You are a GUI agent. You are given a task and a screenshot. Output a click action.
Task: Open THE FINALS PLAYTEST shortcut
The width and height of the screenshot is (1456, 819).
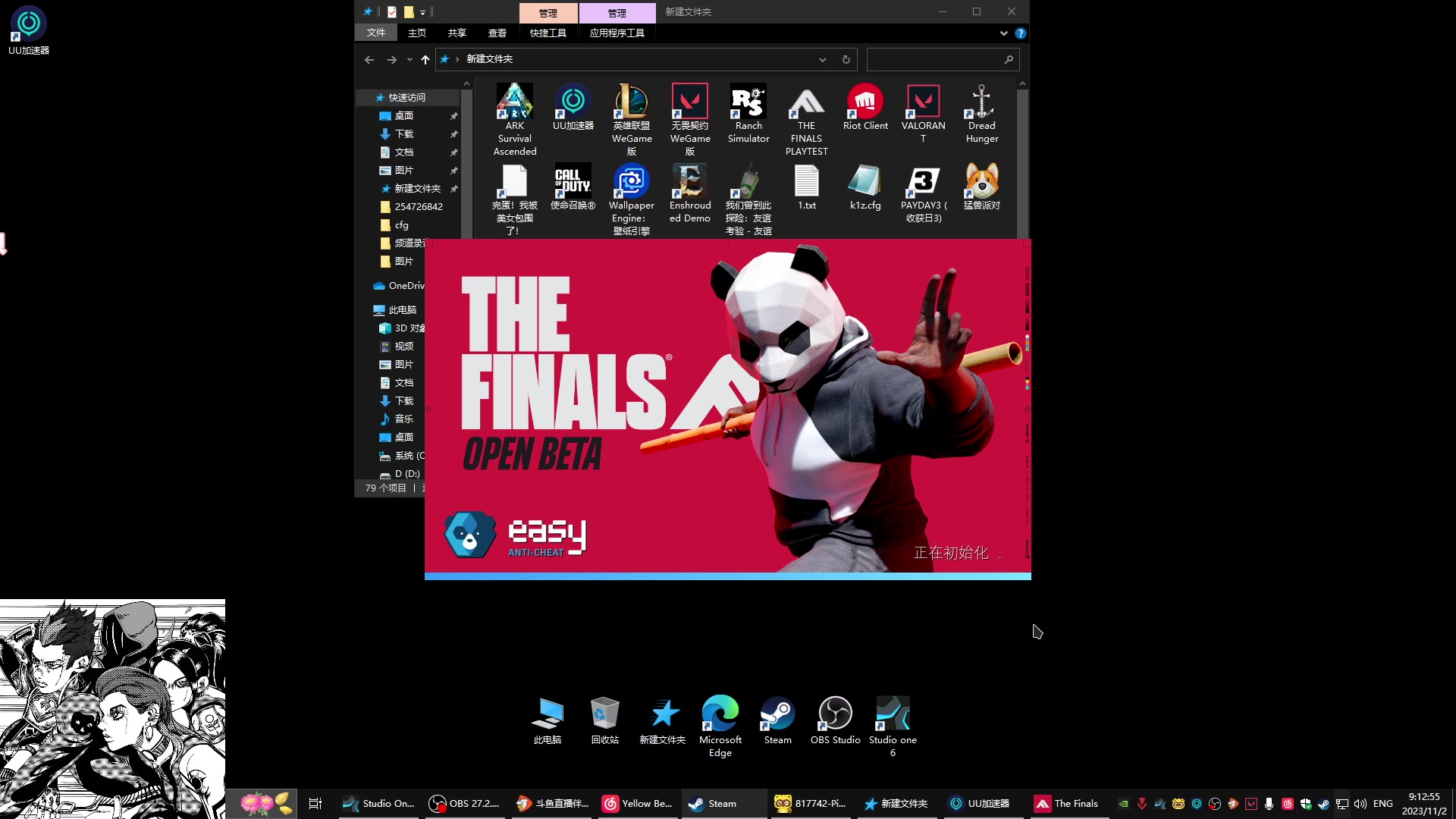(x=807, y=119)
